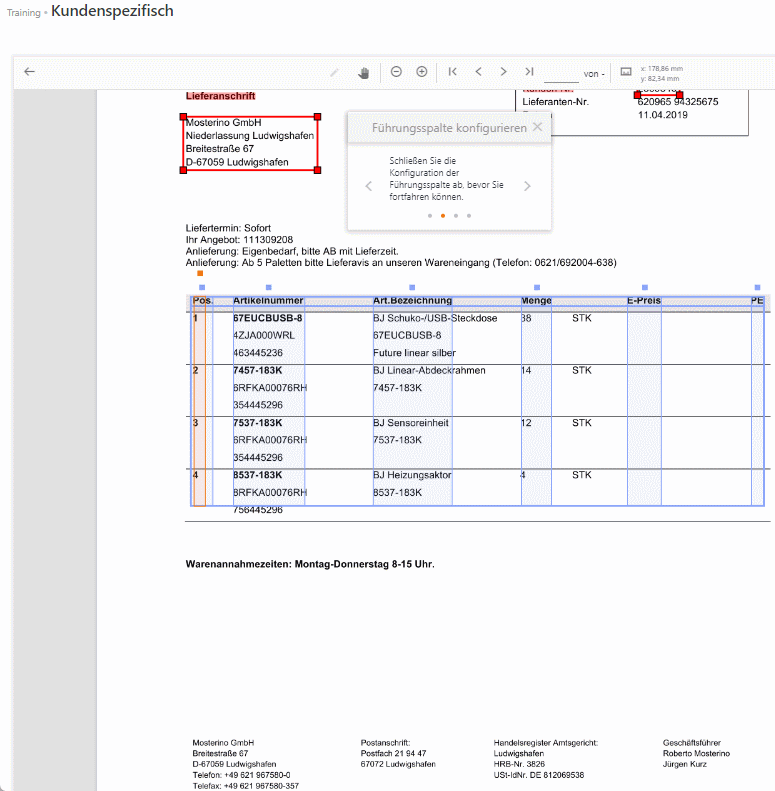Go to the previous page

point(478,72)
